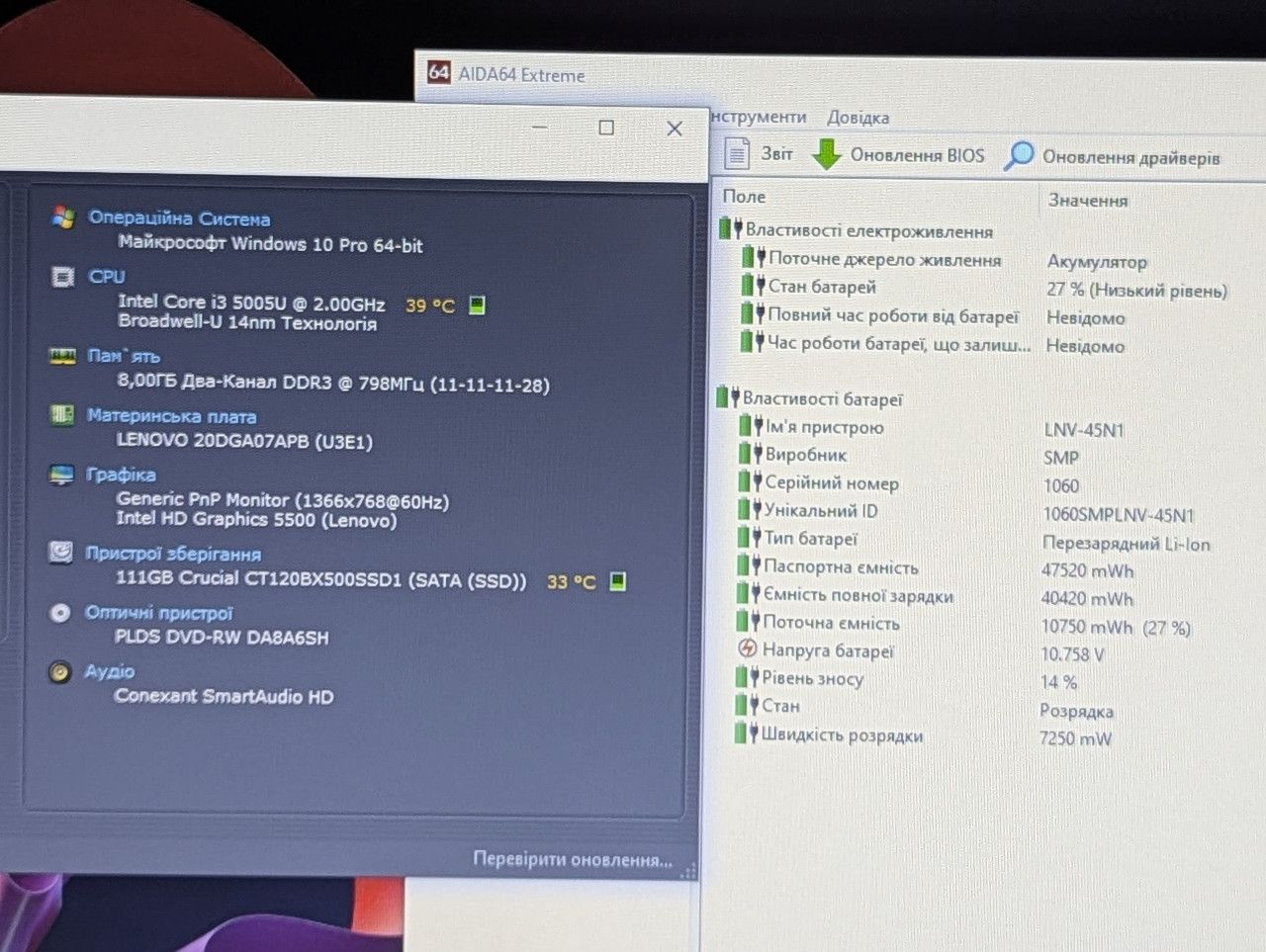Click the icon beside Рівень зносу row

[x=748, y=677]
